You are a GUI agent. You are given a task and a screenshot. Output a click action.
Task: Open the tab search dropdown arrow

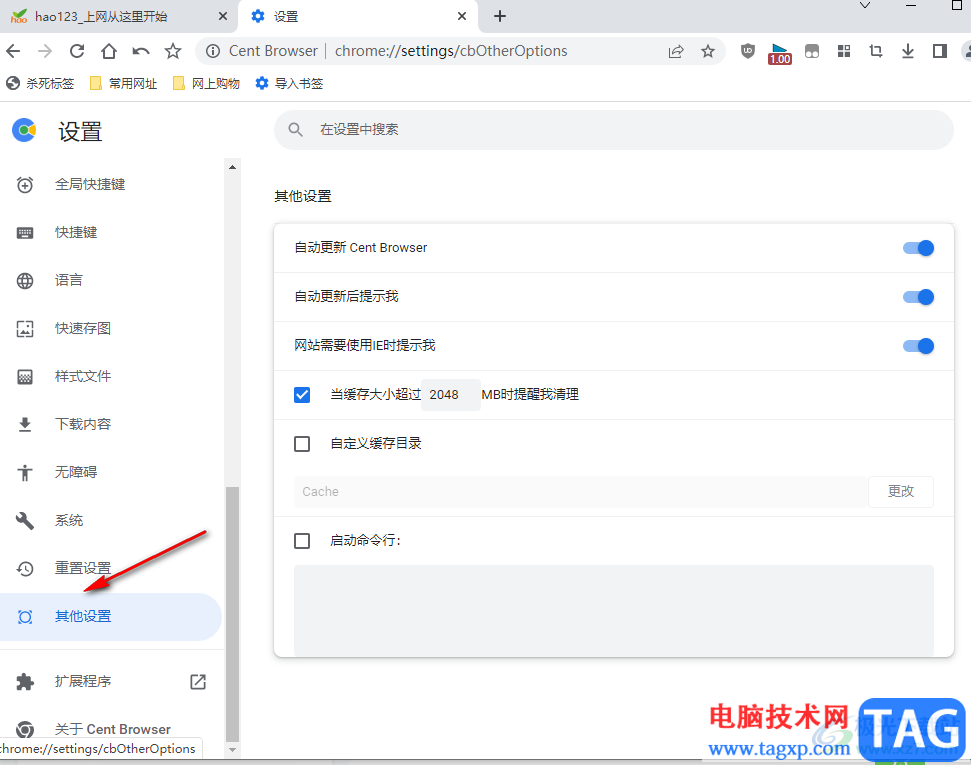pyautogui.click(x=865, y=6)
